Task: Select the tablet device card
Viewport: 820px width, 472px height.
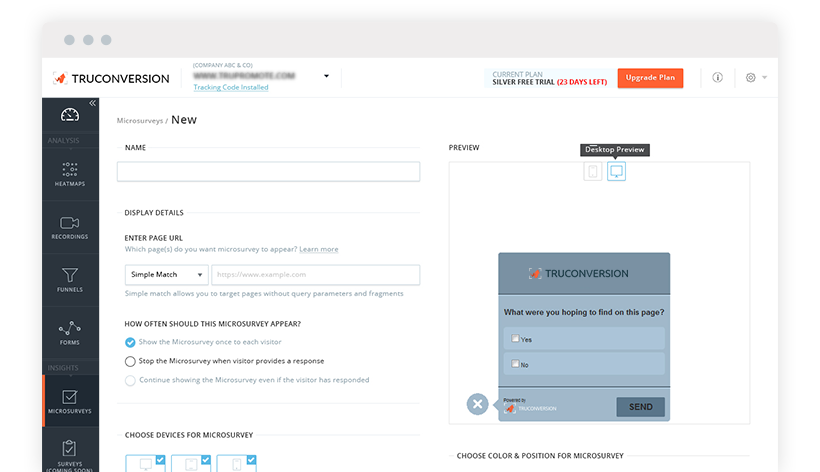Action: (x=191, y=464)
